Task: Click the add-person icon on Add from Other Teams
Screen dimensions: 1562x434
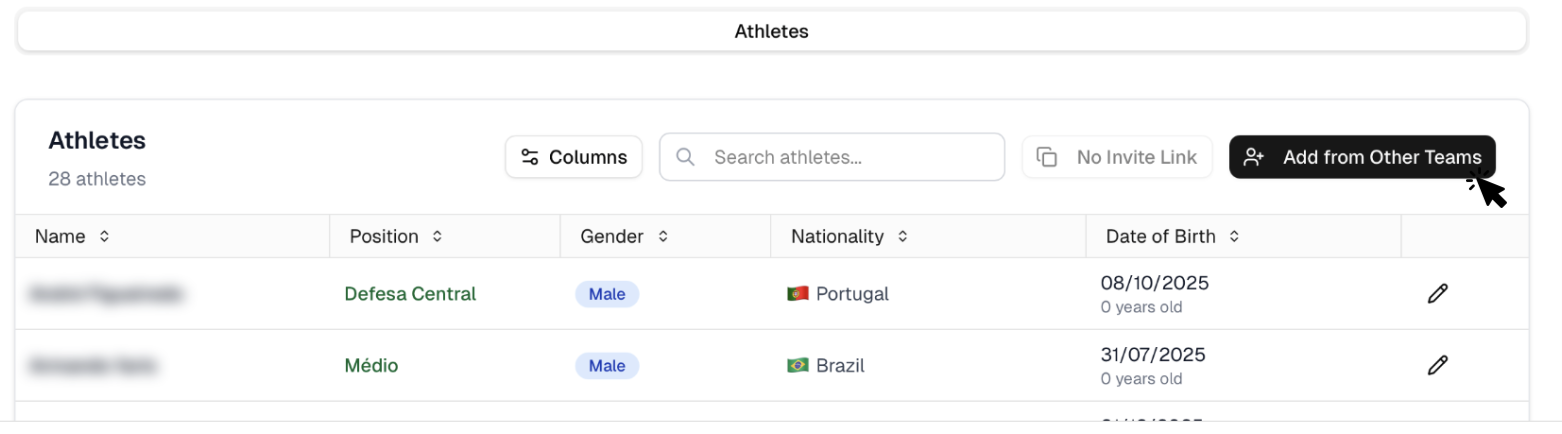Action: pyautogui.click(x=1254, y=157)
